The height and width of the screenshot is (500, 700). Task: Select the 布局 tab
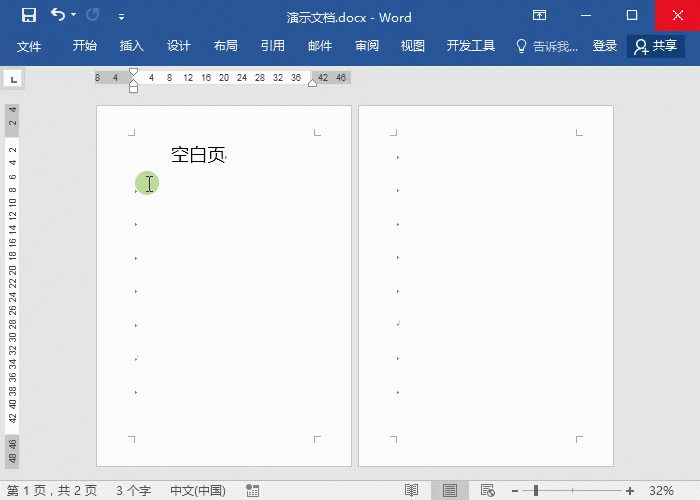click(225, 46)
